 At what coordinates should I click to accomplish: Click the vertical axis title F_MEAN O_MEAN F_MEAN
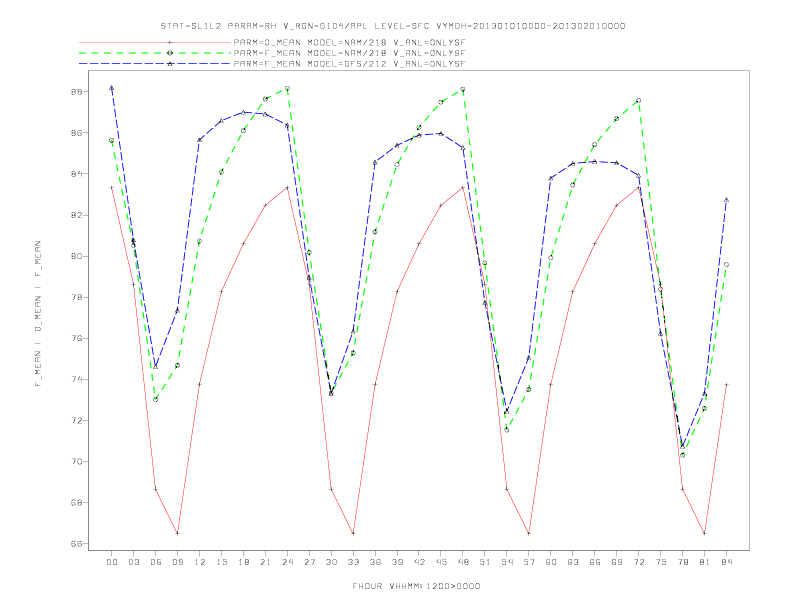(38, 314)
